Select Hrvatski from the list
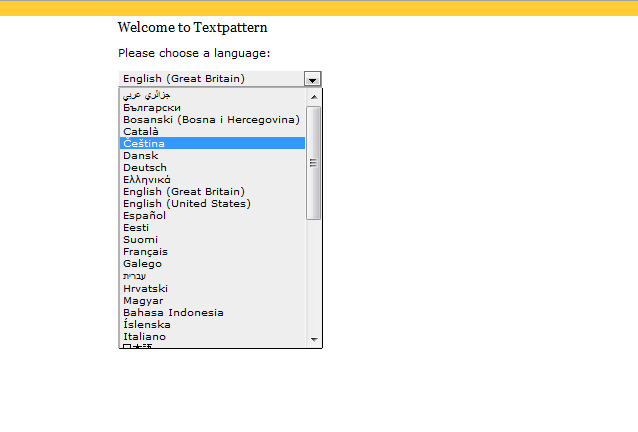Screen dimensions: 638x432 coord(213,288)
